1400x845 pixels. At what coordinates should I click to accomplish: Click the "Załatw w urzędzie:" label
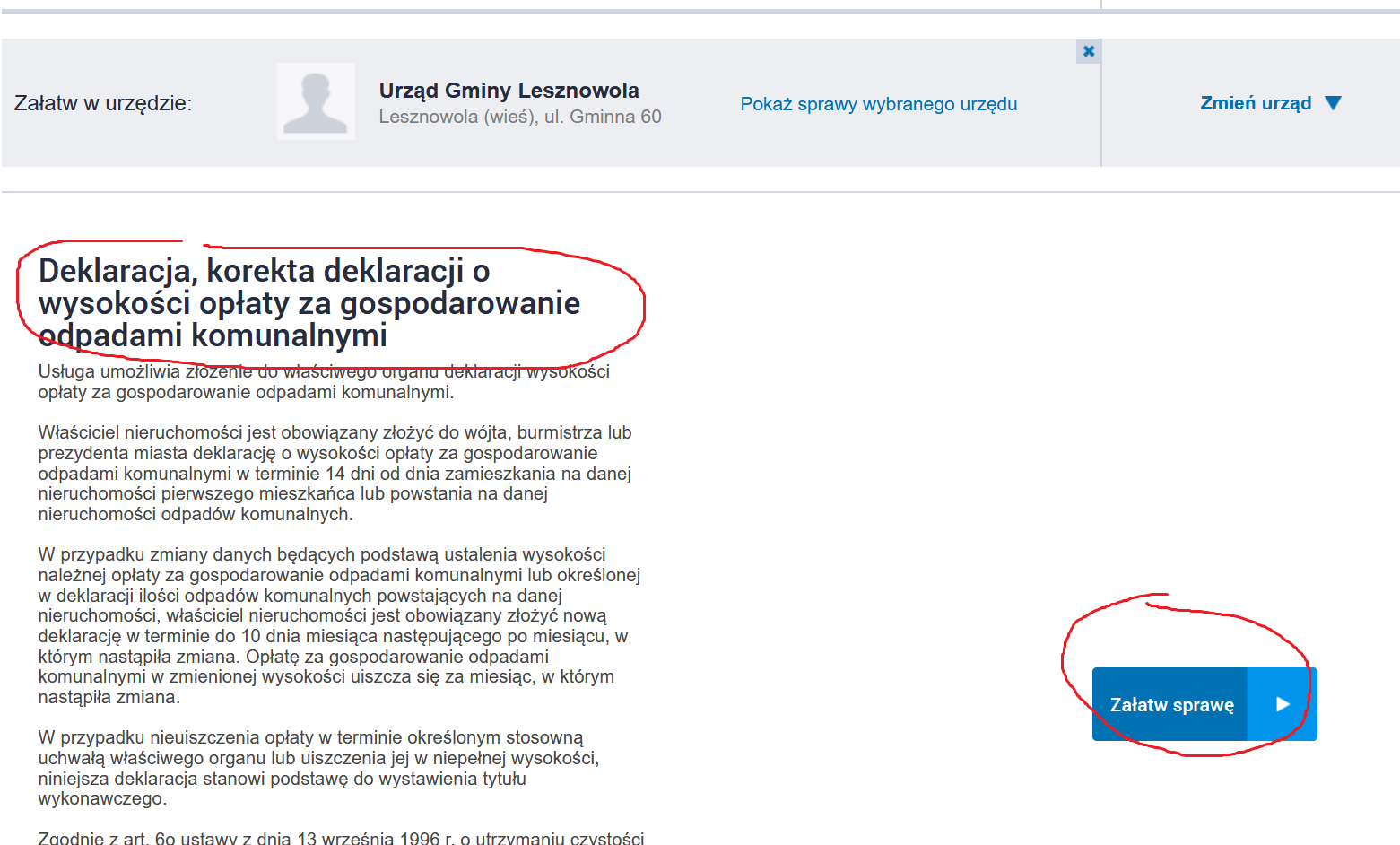103,103
